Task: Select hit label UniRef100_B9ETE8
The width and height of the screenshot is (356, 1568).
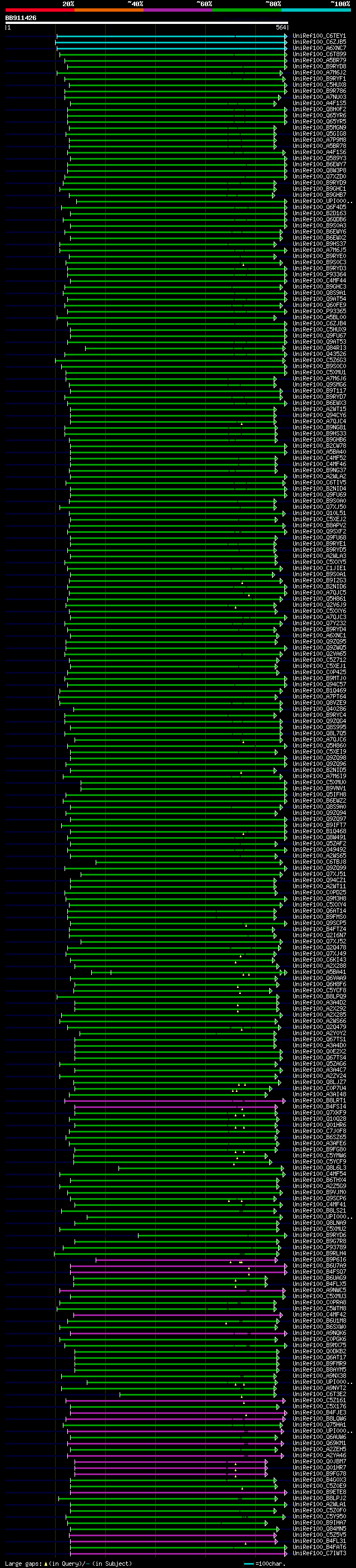Action: point(319,1492)
